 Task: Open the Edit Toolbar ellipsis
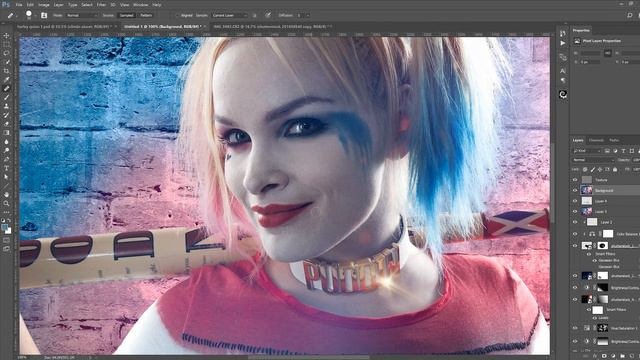coord(7,212)
